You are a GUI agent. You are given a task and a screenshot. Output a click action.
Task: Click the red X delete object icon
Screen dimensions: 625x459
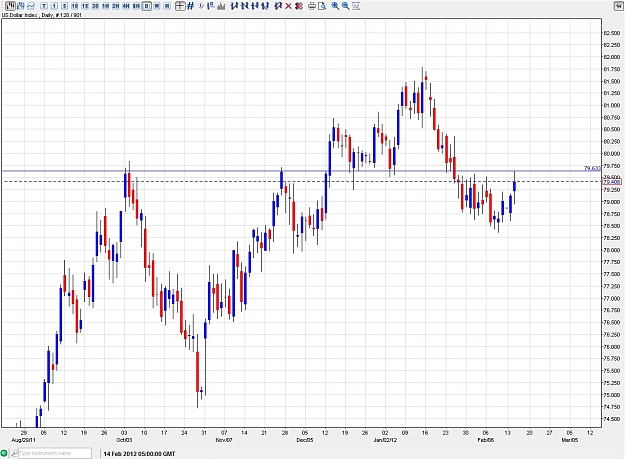tap(288, 6)
